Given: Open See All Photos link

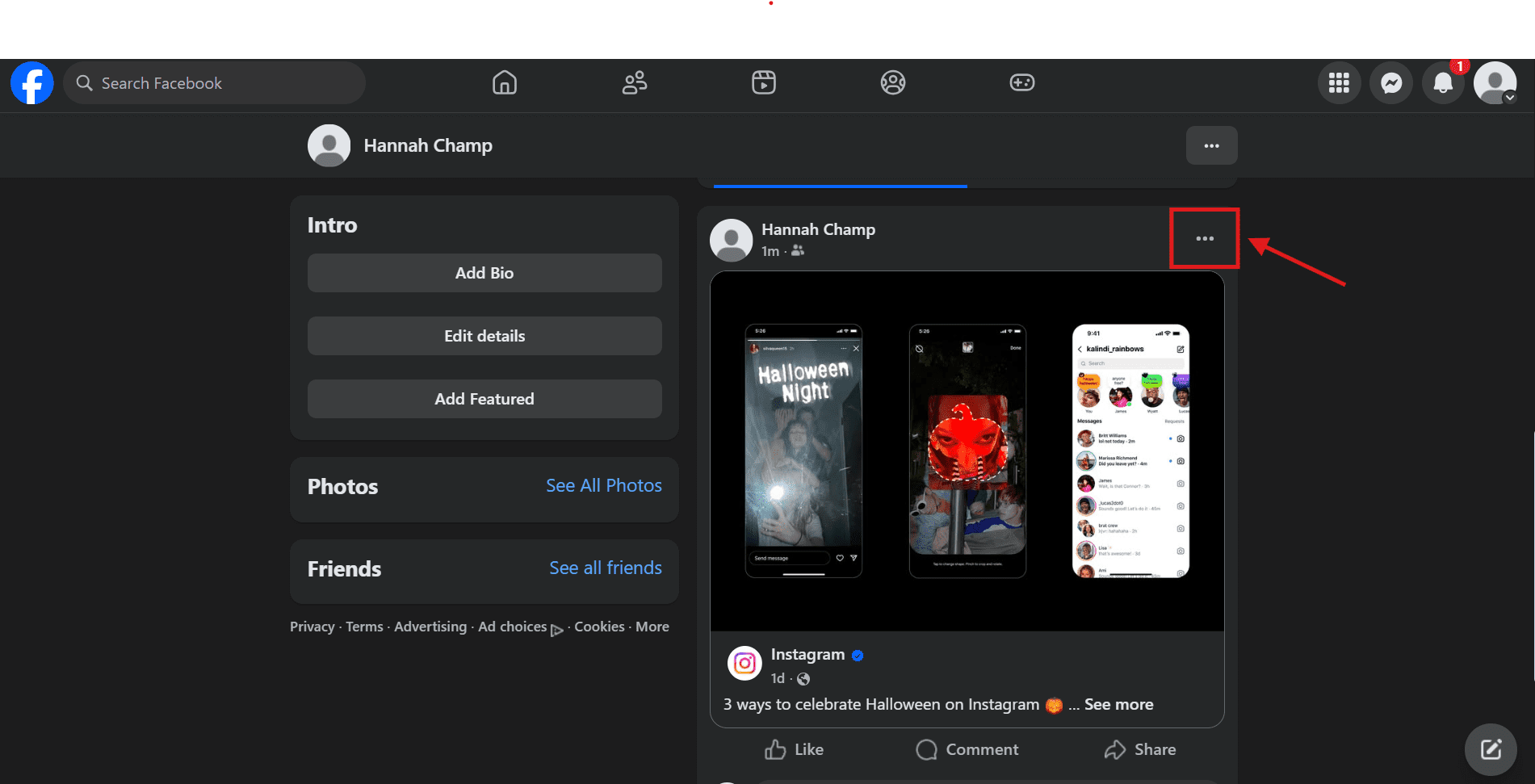Looking at the screenshot, I should click(603, 486).
